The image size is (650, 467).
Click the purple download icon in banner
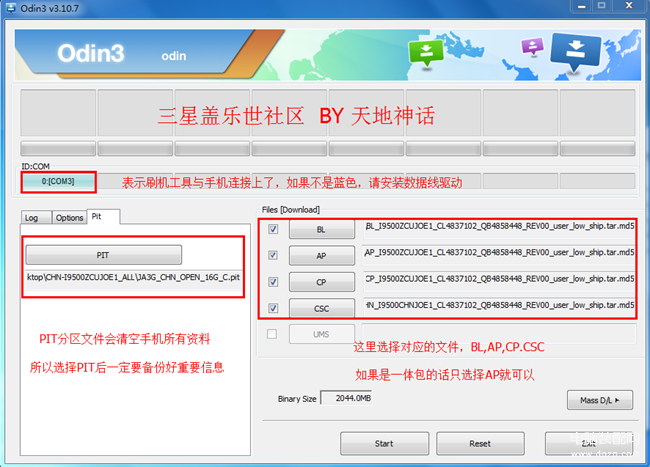pyautogui.click(x=533, y=46)
